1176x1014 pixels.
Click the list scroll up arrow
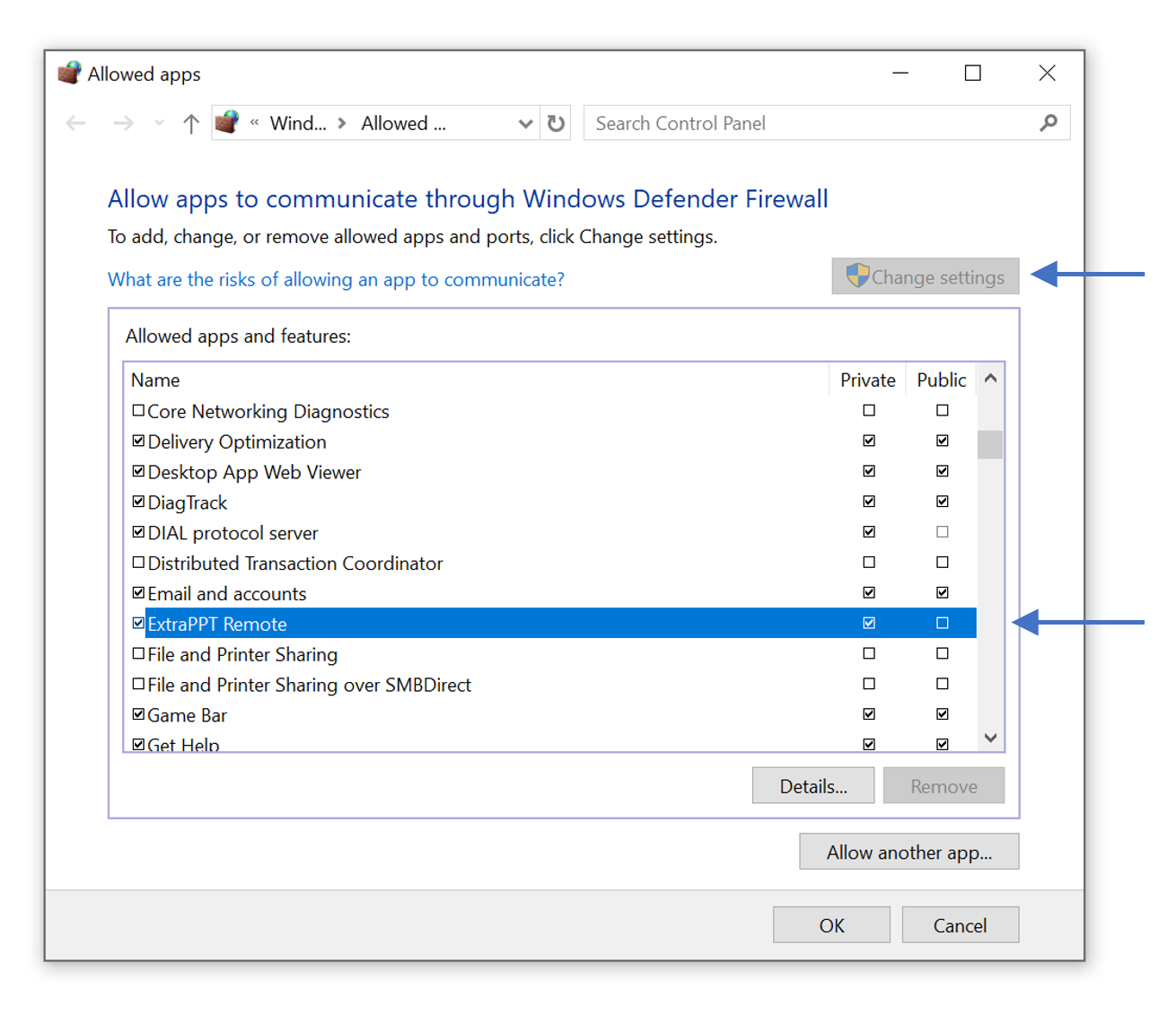(x=990, y=379)
